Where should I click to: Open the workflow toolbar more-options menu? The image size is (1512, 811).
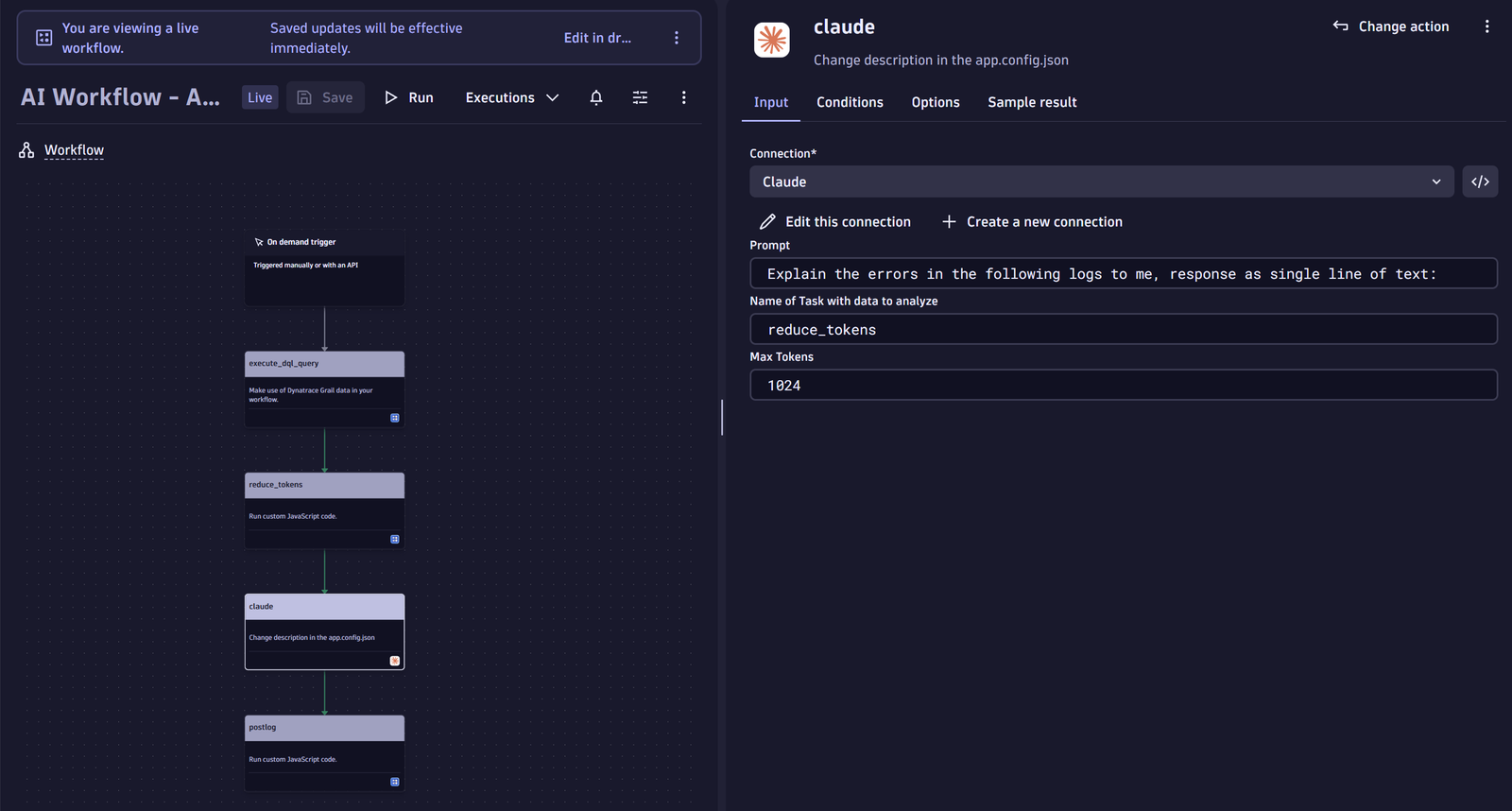[x=684, y=97]
